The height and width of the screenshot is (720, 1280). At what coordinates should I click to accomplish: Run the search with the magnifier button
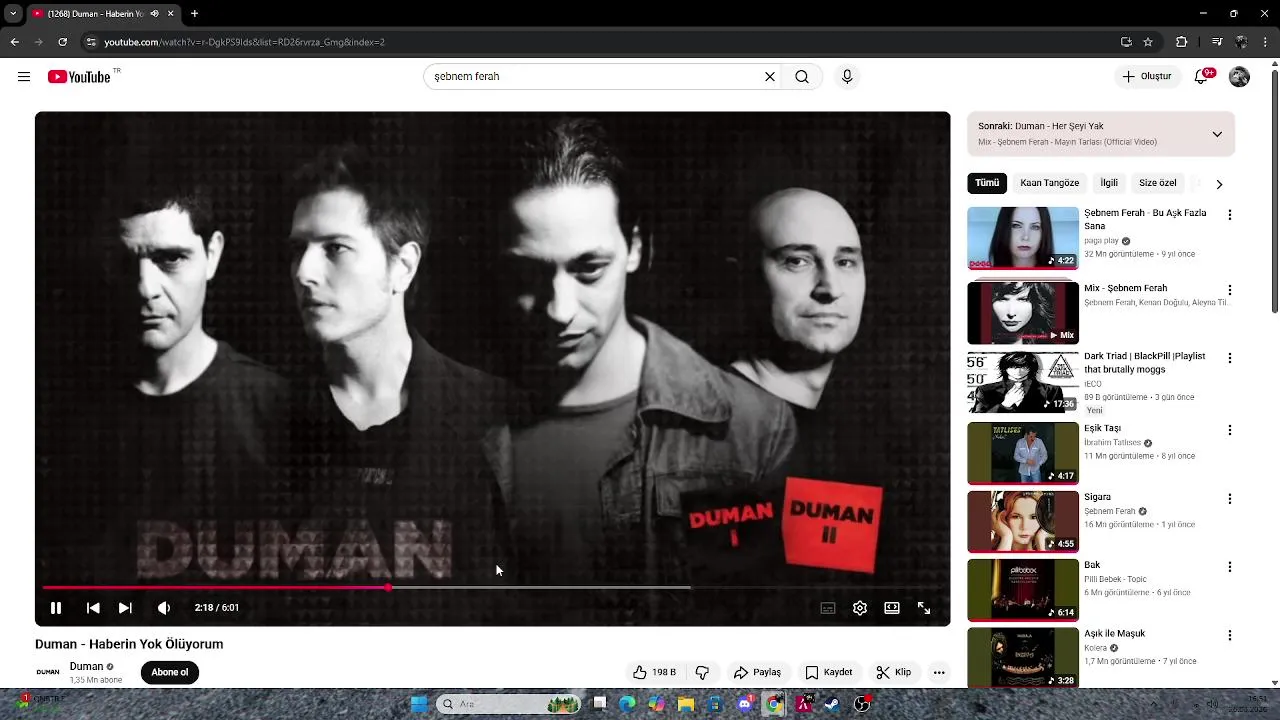pos(802,77)
